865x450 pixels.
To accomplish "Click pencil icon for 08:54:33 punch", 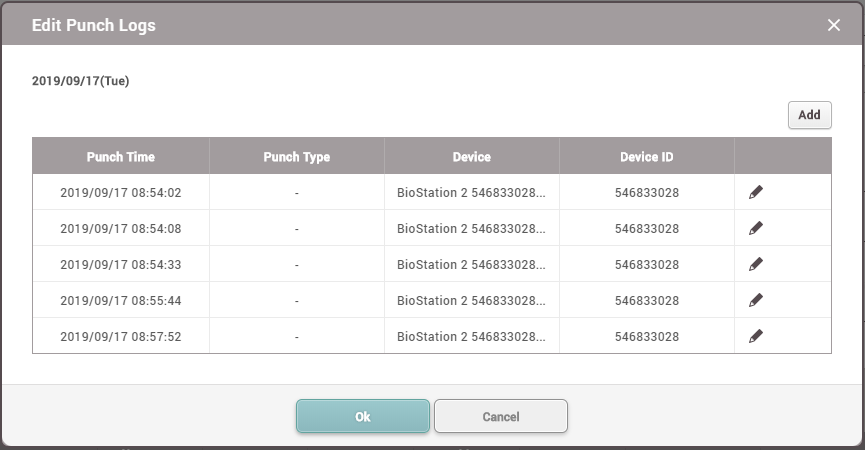I will tap(756, 264).
